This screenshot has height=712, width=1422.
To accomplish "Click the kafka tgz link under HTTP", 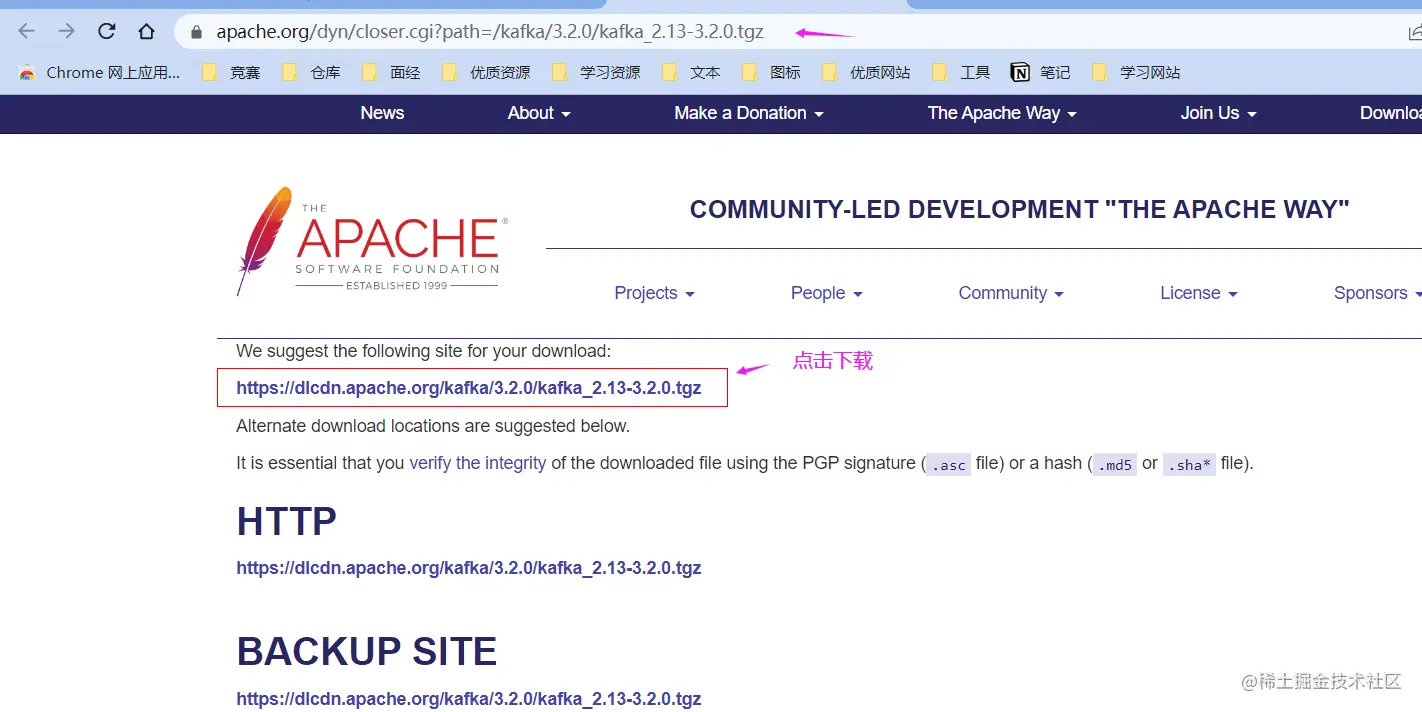I will click(x=469, y=567).
